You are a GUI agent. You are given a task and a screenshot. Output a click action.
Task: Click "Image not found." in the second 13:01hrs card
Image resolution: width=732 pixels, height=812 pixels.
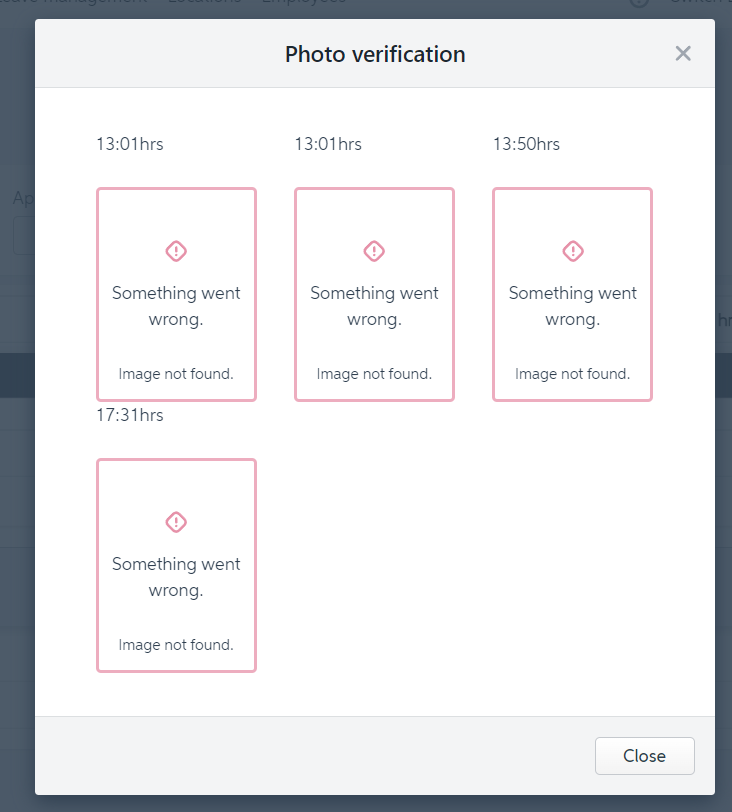[374, 374]
